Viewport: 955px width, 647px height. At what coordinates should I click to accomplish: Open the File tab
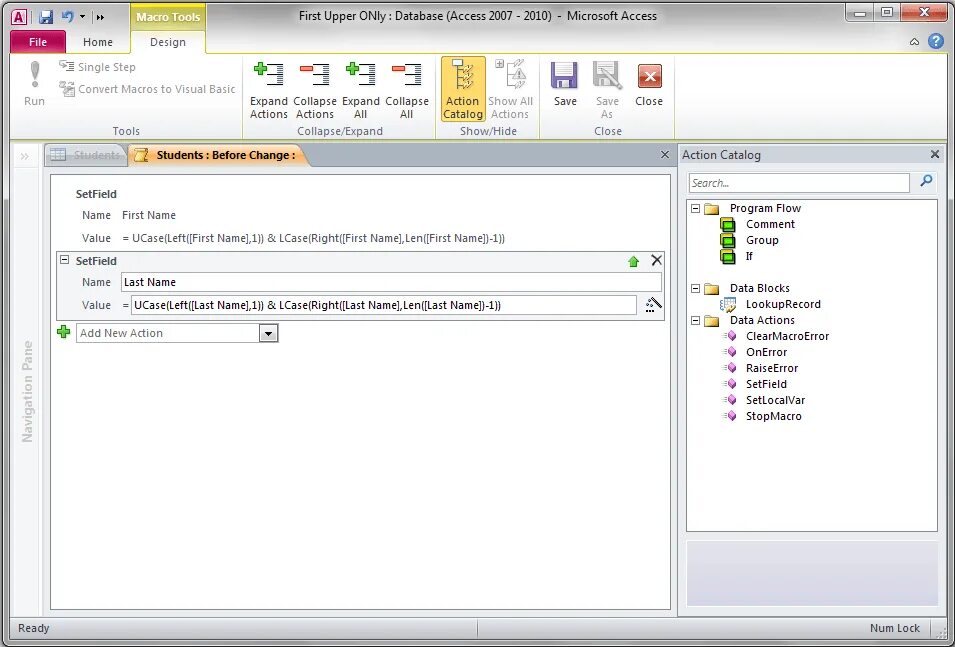[38, 42]
